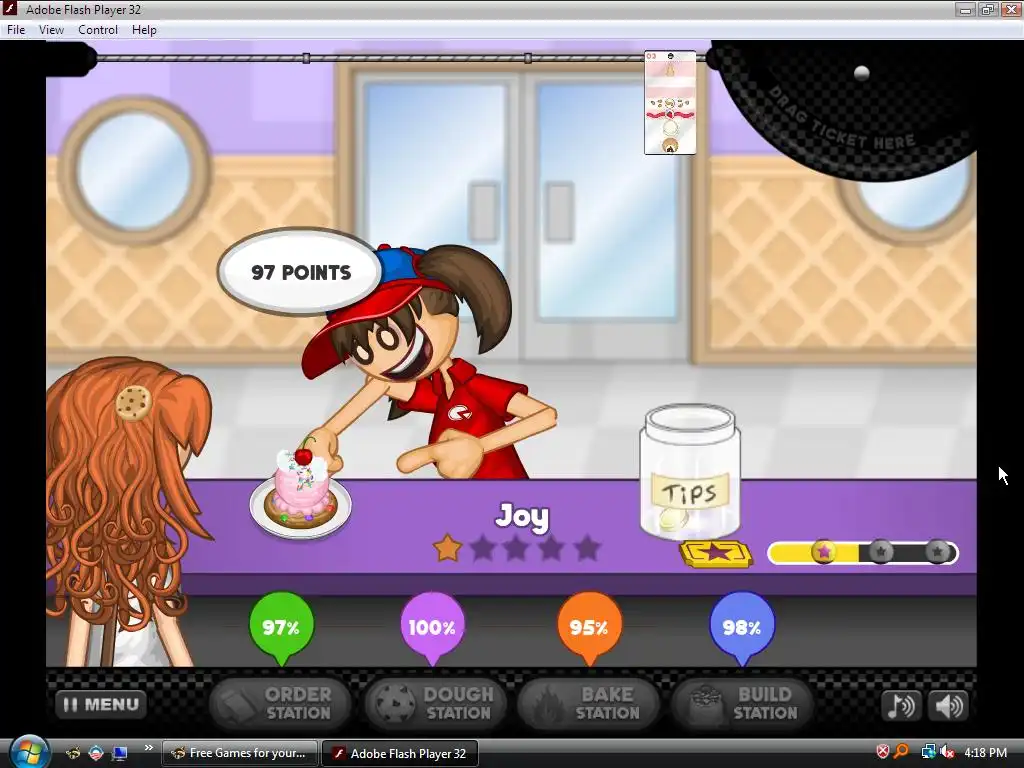Click the taskbar clock showing 4:18 PM

point(985,752)
